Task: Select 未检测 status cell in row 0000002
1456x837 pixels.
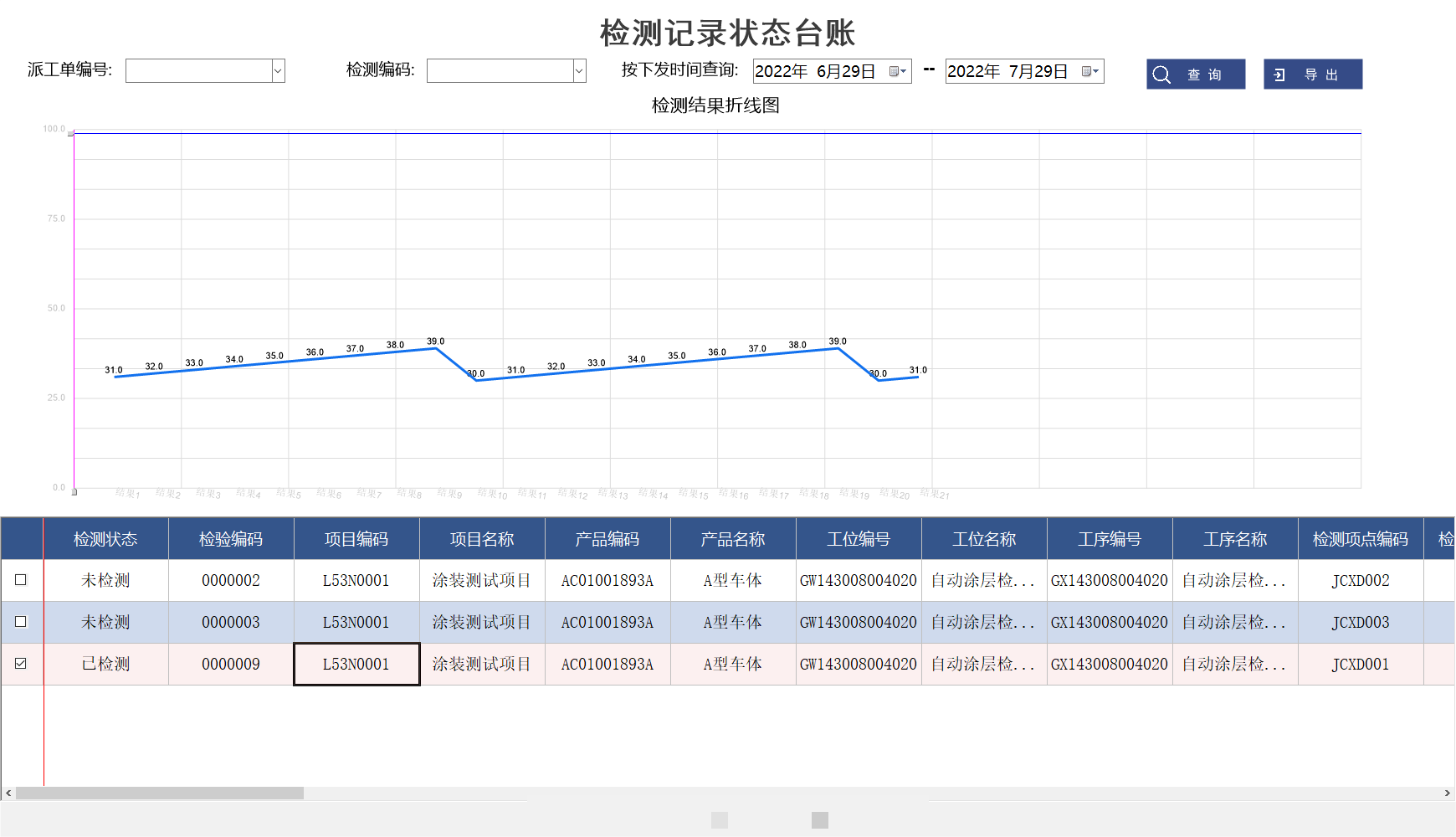Action: pos(105,580)
